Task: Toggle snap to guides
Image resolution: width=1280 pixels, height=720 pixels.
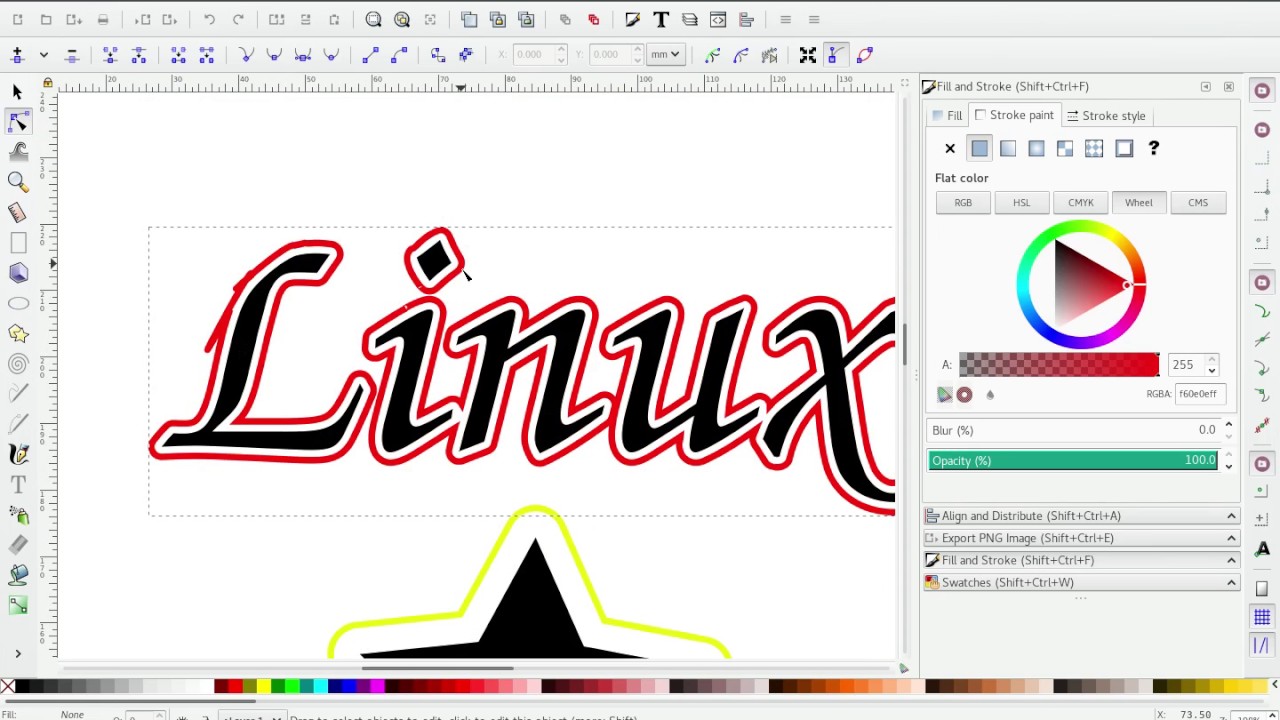Action: tap(1262, 646)
